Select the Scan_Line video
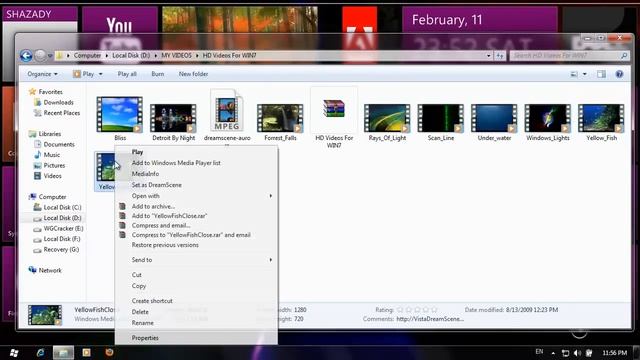 point(441,122)
